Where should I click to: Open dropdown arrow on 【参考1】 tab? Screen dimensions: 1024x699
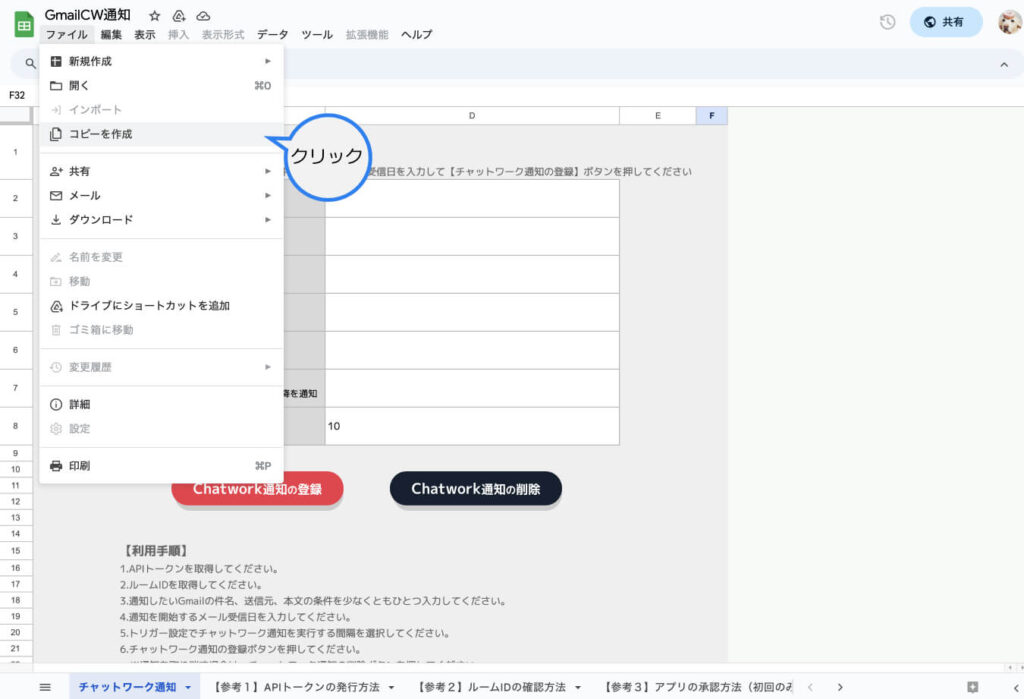pyautogui.click(x=391, y=688)
